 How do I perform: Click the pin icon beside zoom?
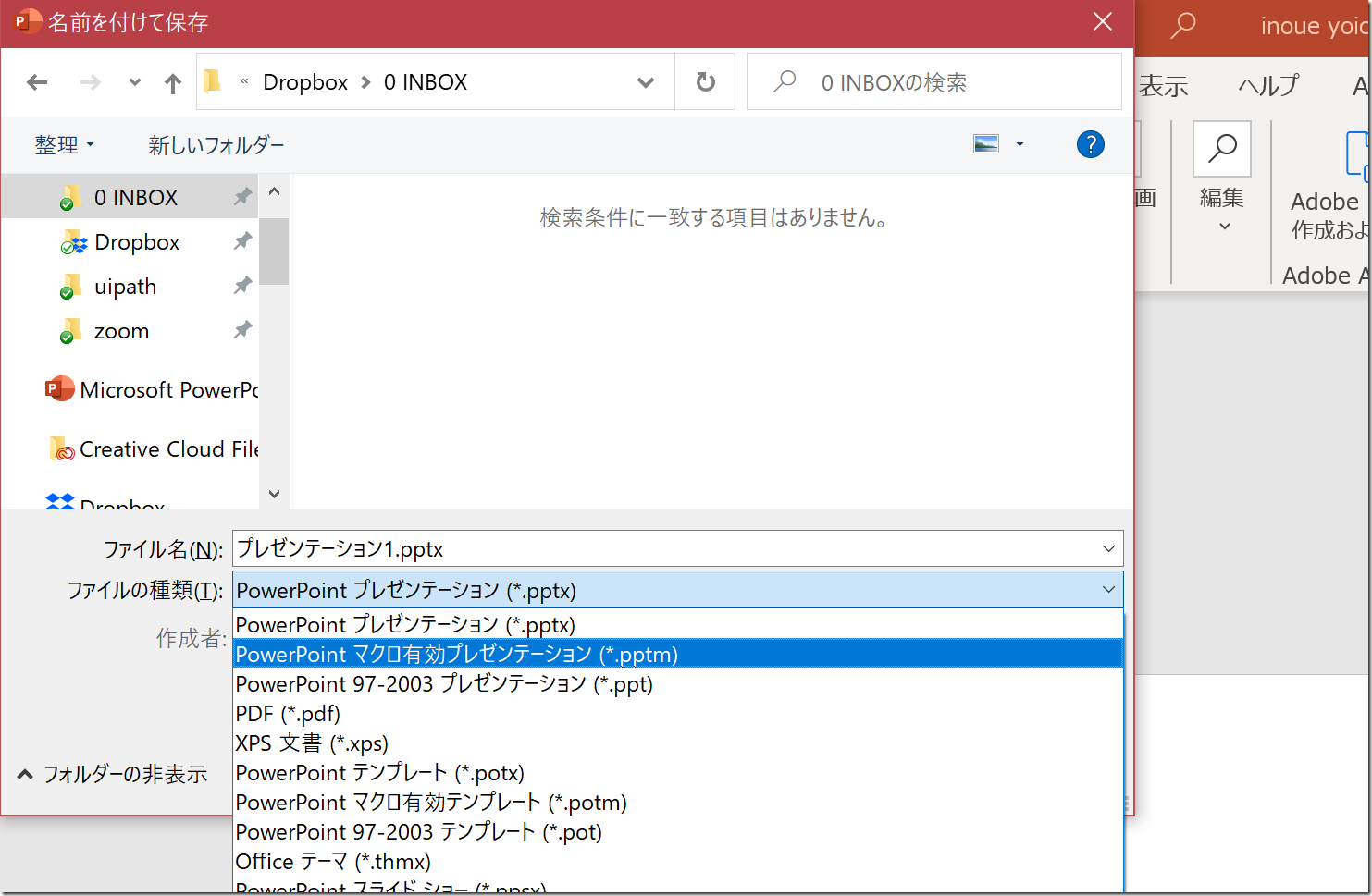242,329
